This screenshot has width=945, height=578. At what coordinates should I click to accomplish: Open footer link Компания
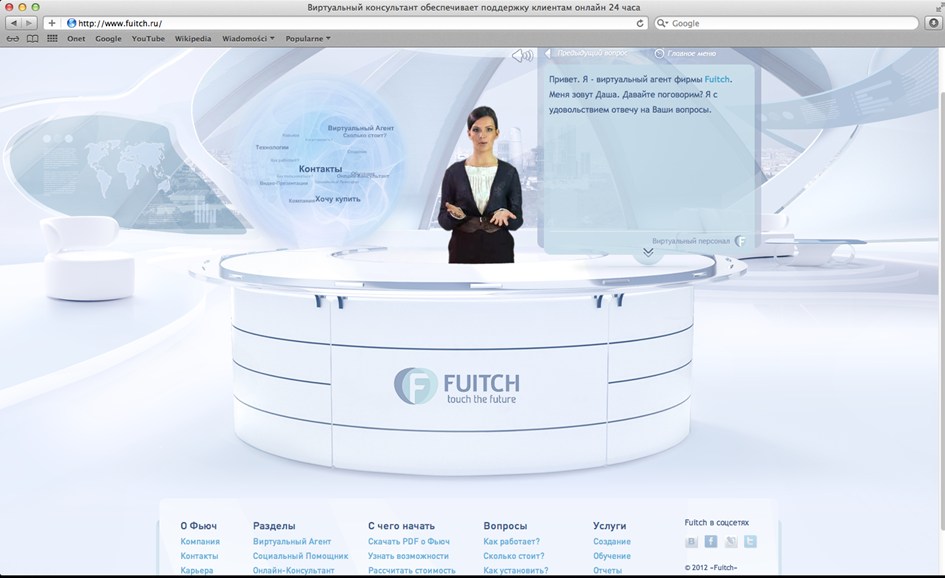(x=200, y=541)
